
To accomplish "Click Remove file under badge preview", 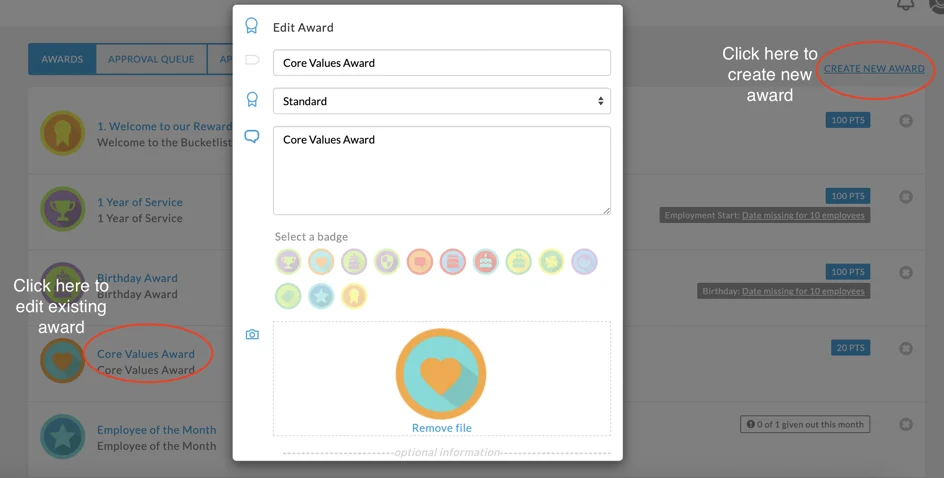I will click(441, 428).
